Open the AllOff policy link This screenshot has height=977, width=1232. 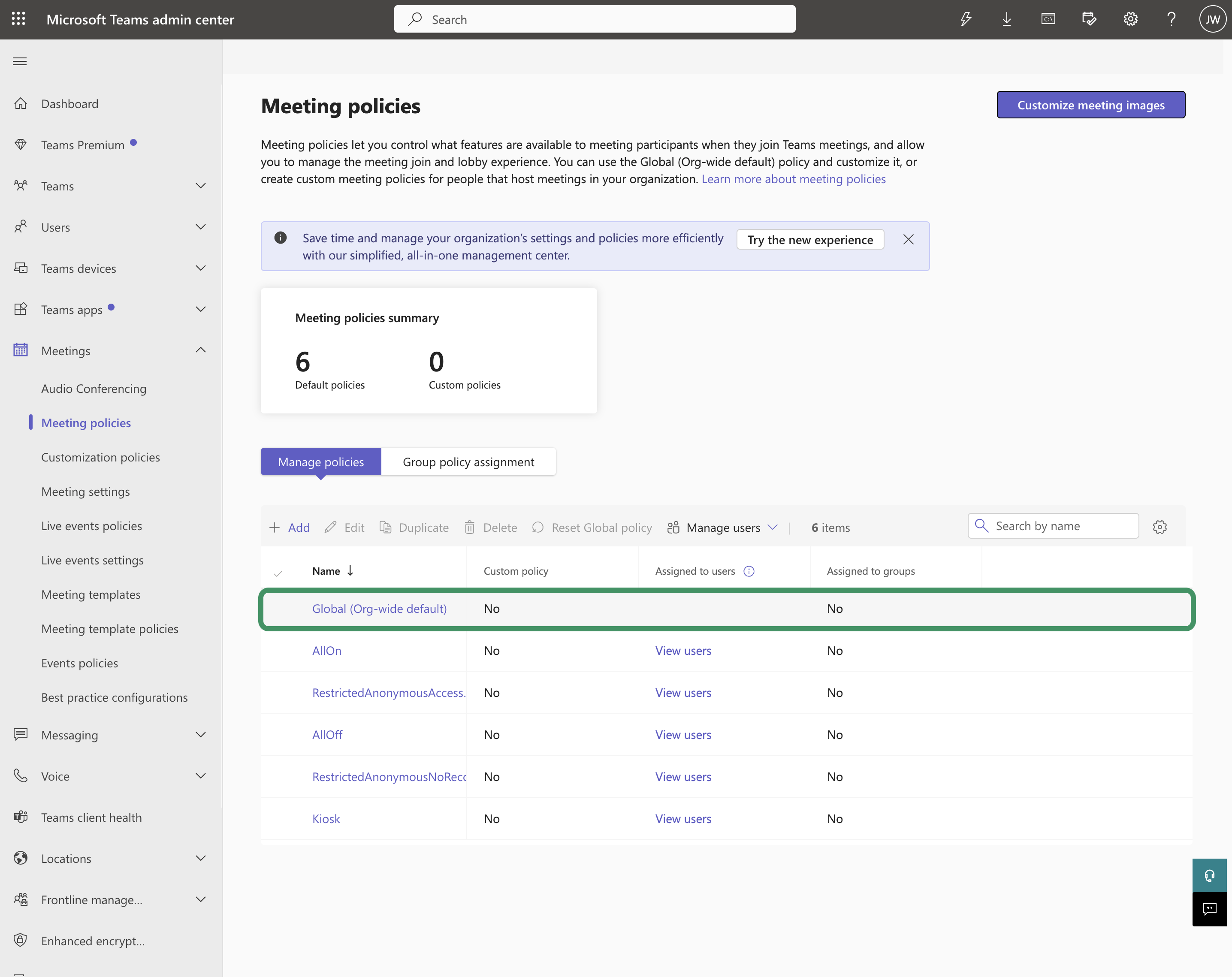point(327,735)
